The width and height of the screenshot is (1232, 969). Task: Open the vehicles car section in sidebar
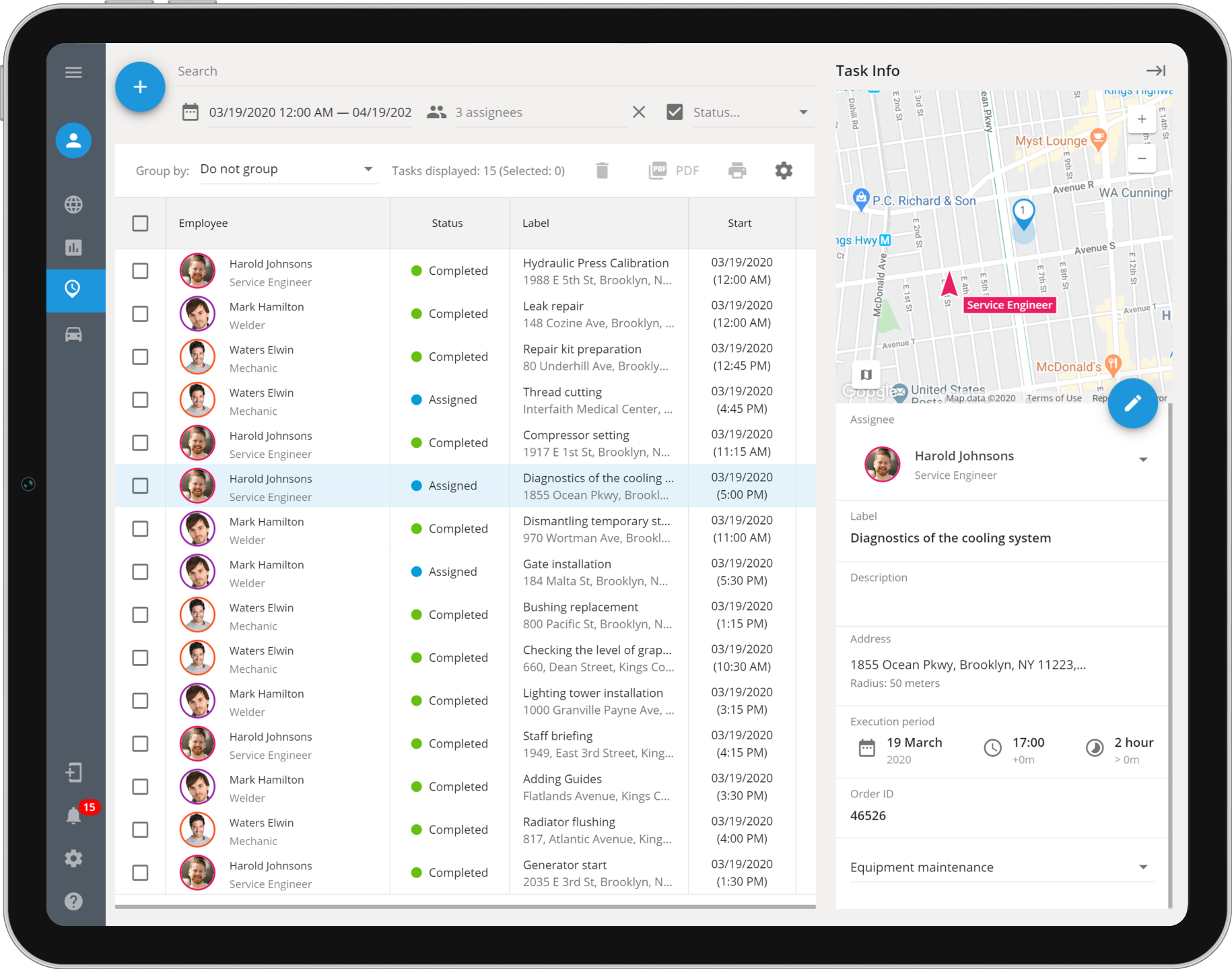[x=73, y=335]
